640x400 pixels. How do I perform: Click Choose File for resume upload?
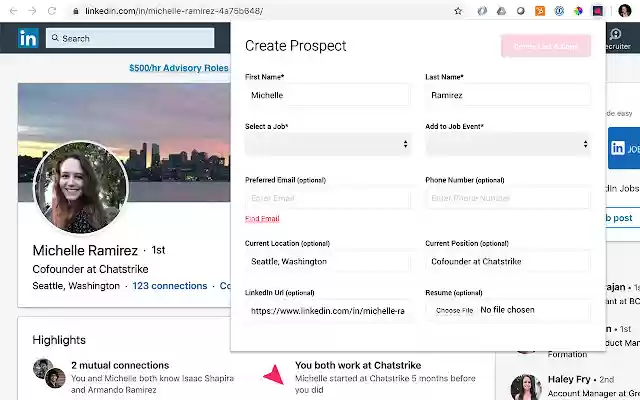click(x=454, y=311)
